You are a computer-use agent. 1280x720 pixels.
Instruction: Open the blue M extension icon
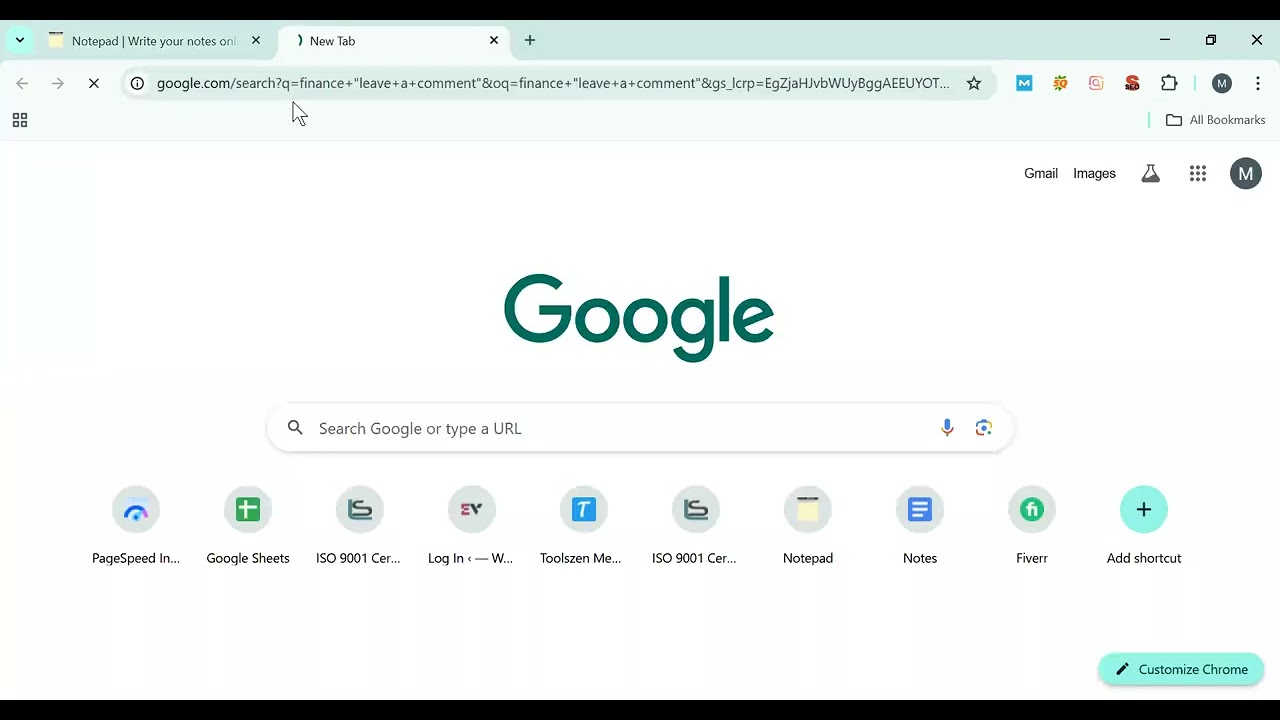pos(1024,83)
